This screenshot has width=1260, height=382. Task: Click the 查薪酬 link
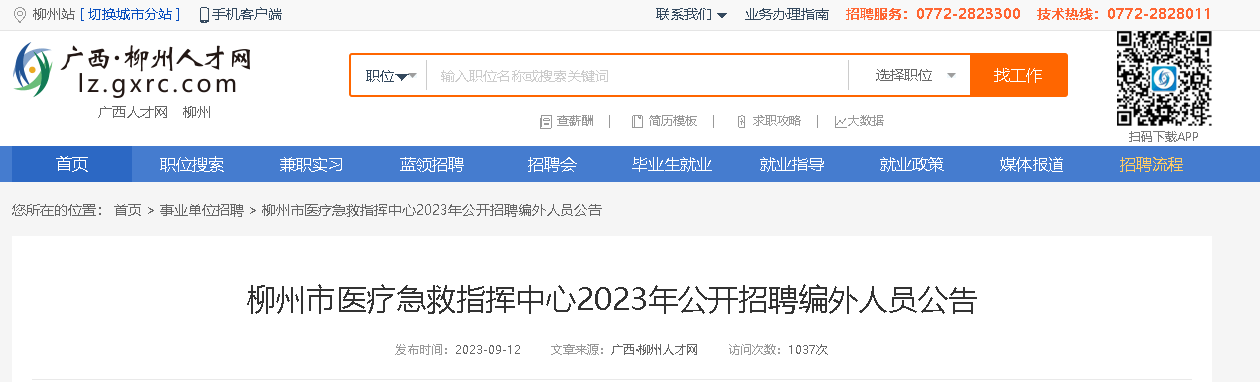[x=575, y=121]
